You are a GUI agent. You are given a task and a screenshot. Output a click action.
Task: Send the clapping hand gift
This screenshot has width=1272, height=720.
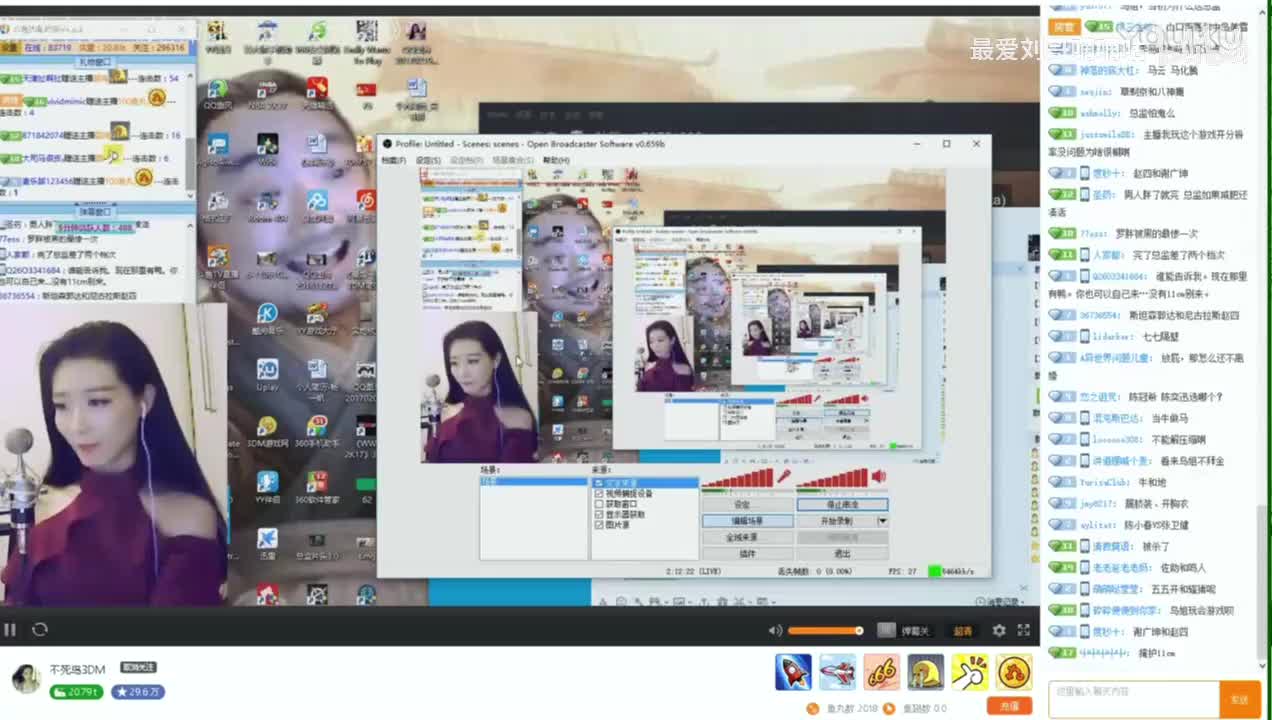pos(969,672)
